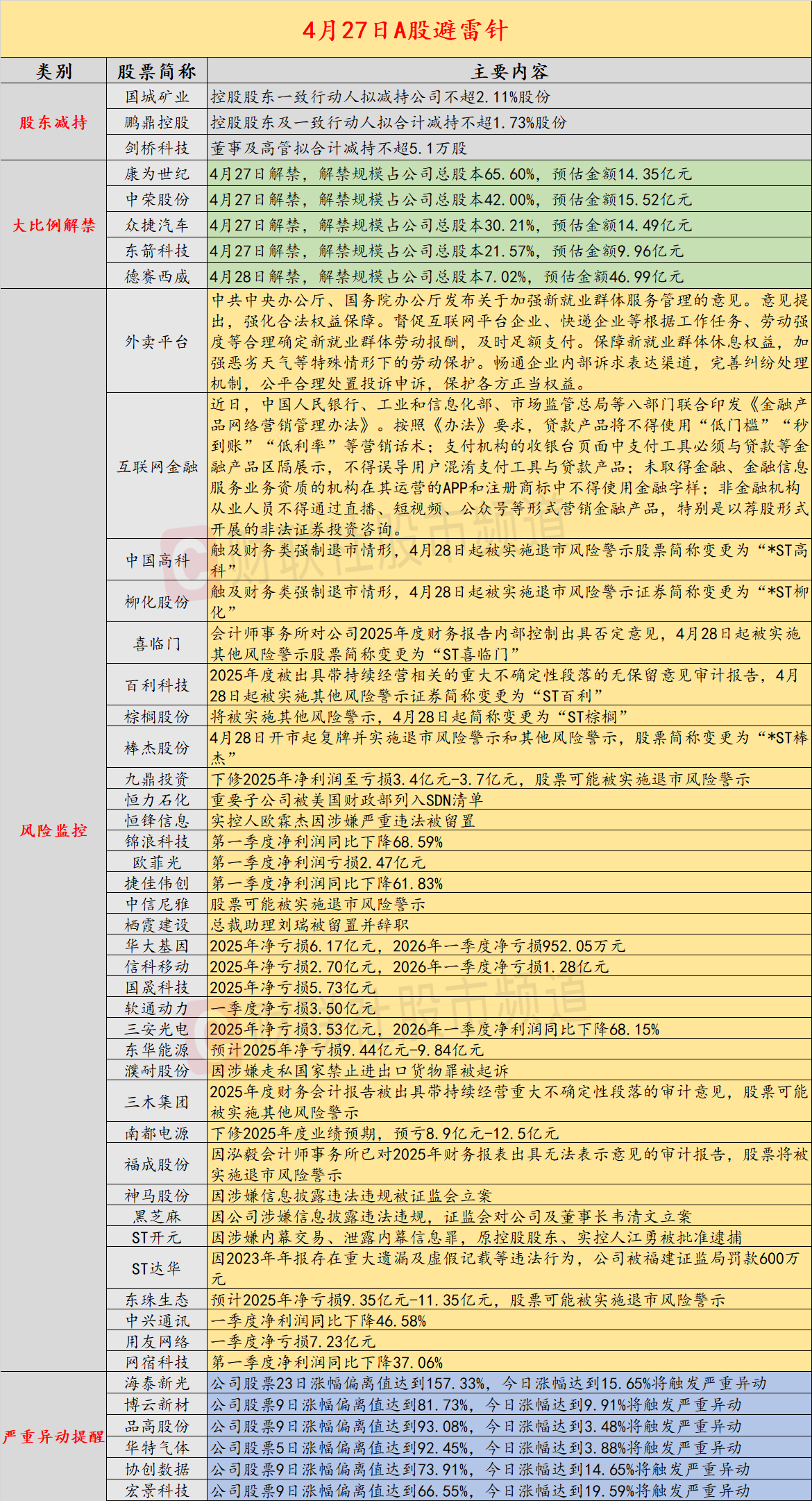Select the 欧菲光 stock cell

coord(157,862)
